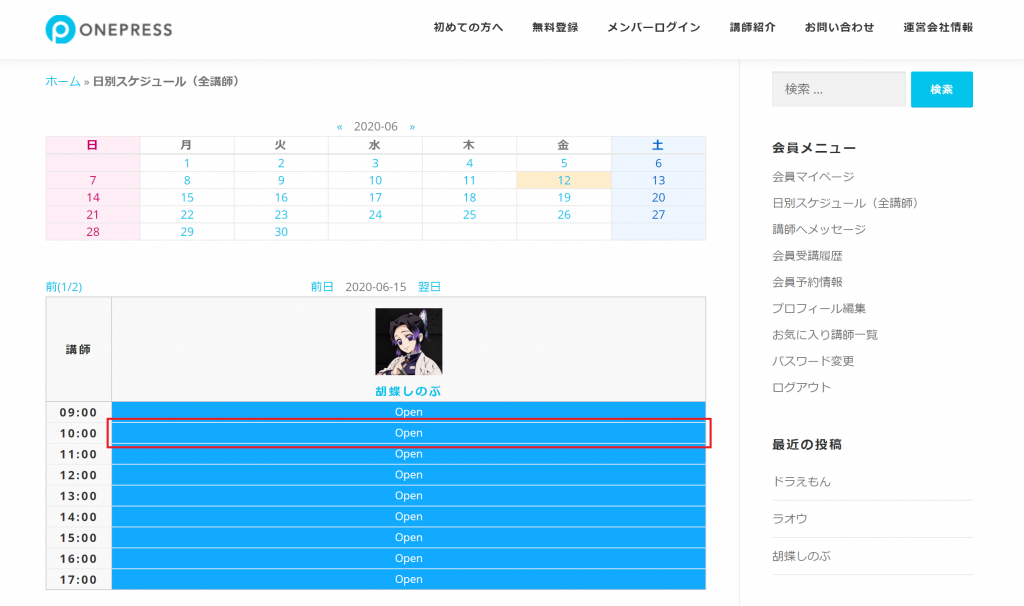Open 会員予約情報 sidebar link
This screenshot has width=1024, height=606.
[x=807, y=282]
